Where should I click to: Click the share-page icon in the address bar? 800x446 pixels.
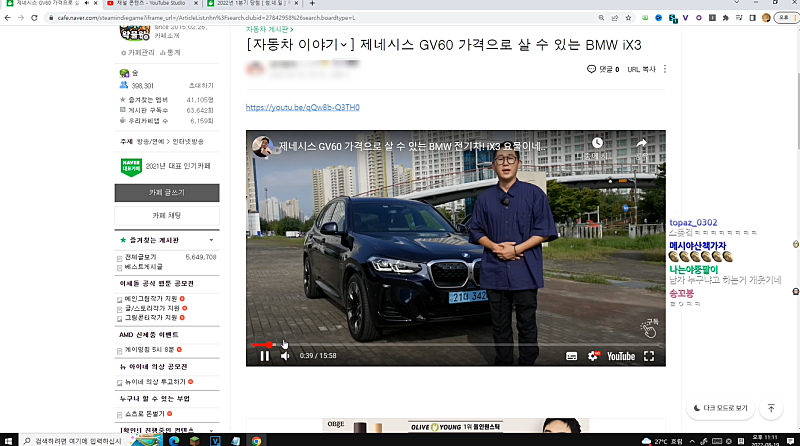(615, 18)
